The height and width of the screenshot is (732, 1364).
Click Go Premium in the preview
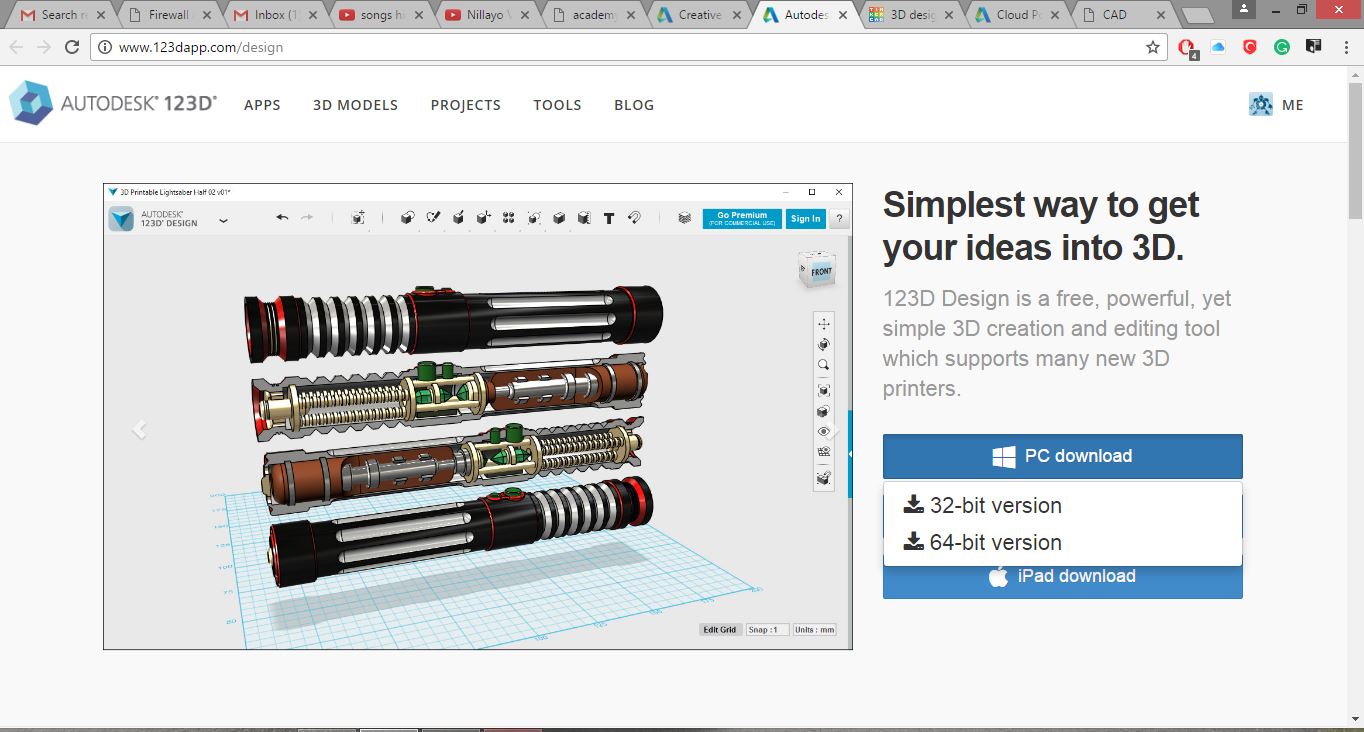[x=742, y=218]
